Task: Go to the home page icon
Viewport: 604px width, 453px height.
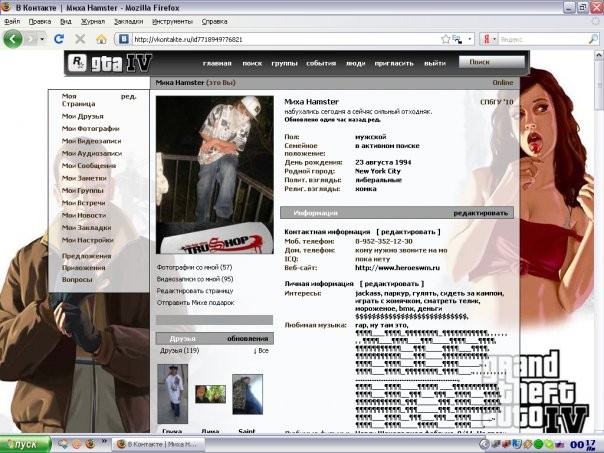Action: [x=101, y=39]
